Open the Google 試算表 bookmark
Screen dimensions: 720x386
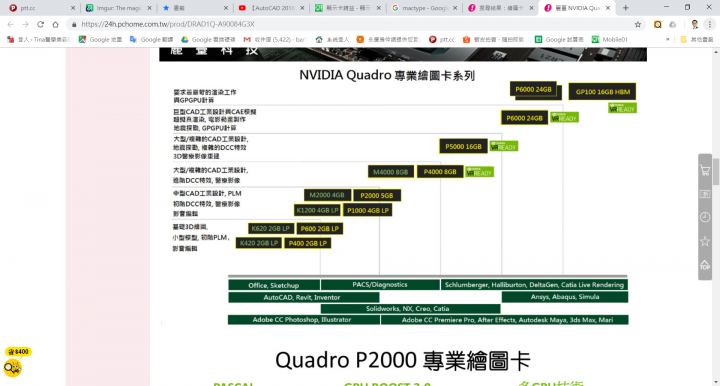[559, 39]
